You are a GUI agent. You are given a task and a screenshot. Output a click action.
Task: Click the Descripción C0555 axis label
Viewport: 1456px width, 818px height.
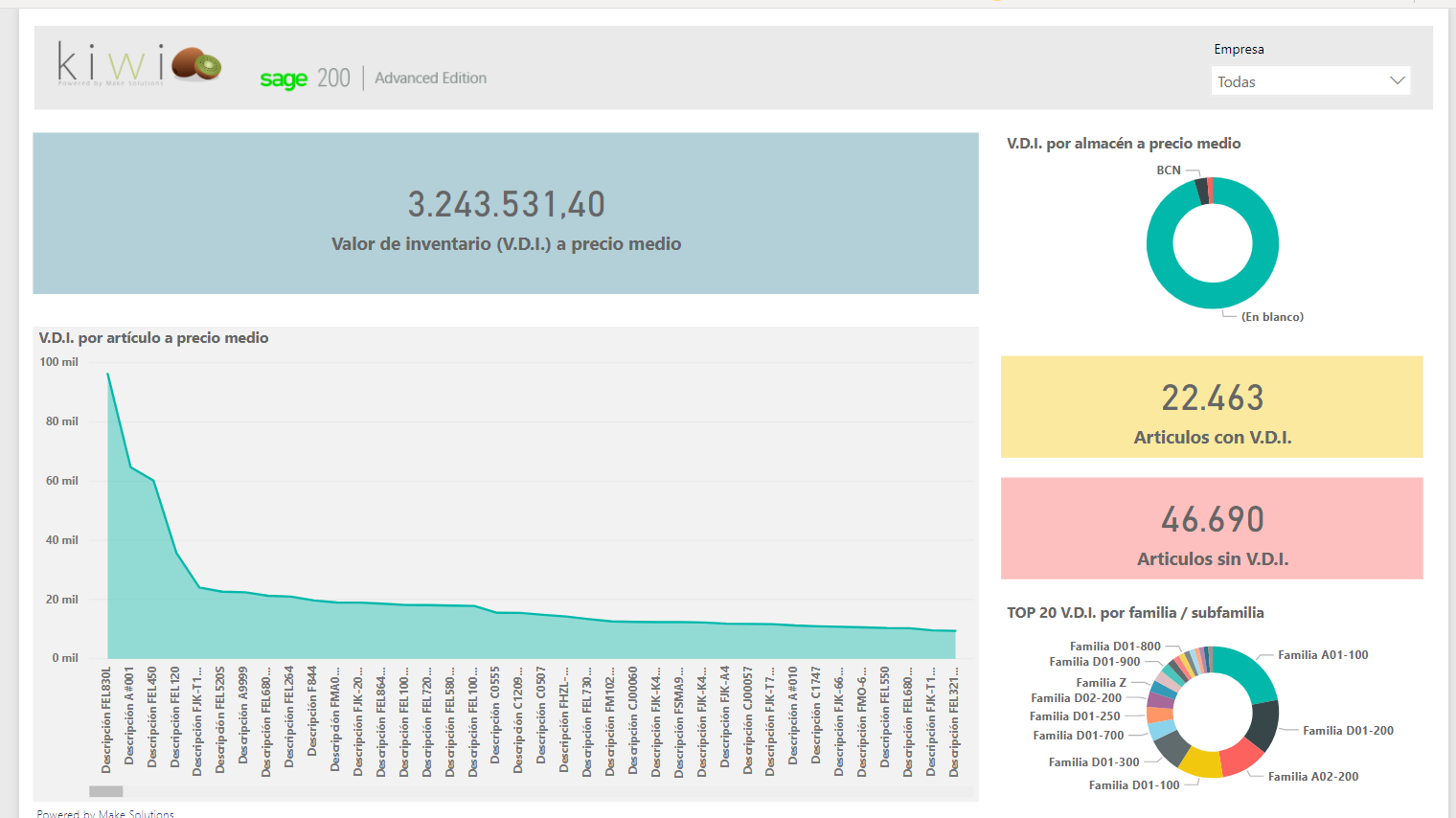point(495,715)
